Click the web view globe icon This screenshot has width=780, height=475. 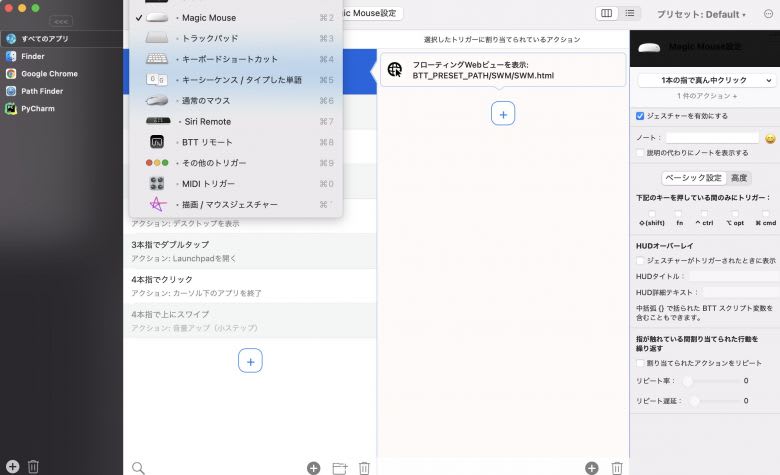point(395,70)
